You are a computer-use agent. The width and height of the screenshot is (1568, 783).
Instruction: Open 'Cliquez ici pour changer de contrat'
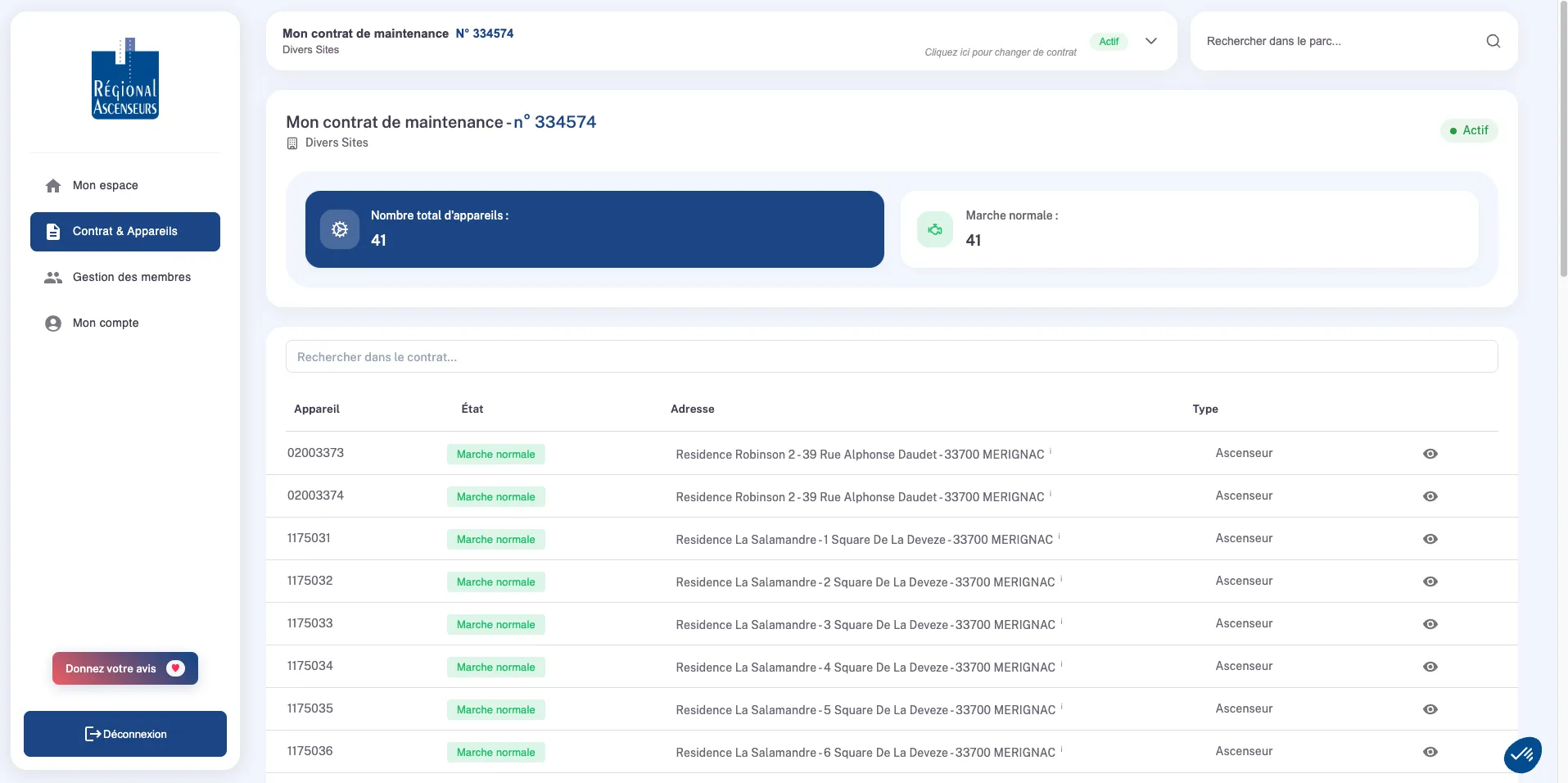click(x=1000, y=52)
